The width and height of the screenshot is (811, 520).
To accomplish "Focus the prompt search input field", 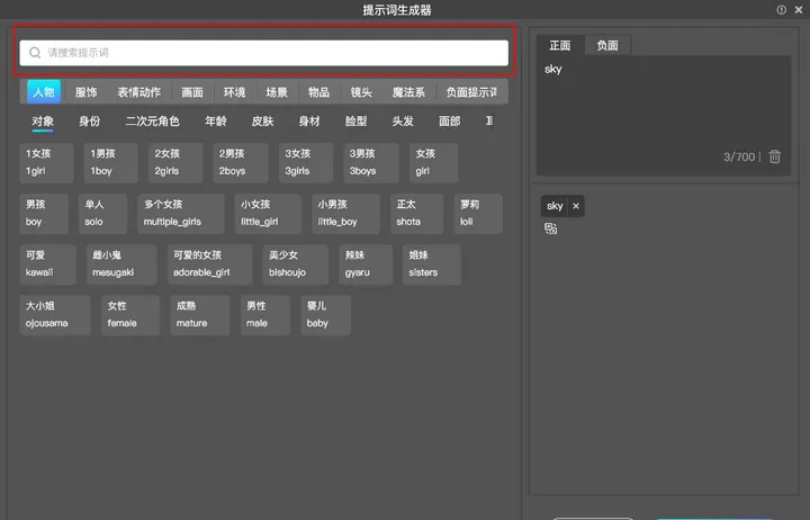I will (264, 53).
